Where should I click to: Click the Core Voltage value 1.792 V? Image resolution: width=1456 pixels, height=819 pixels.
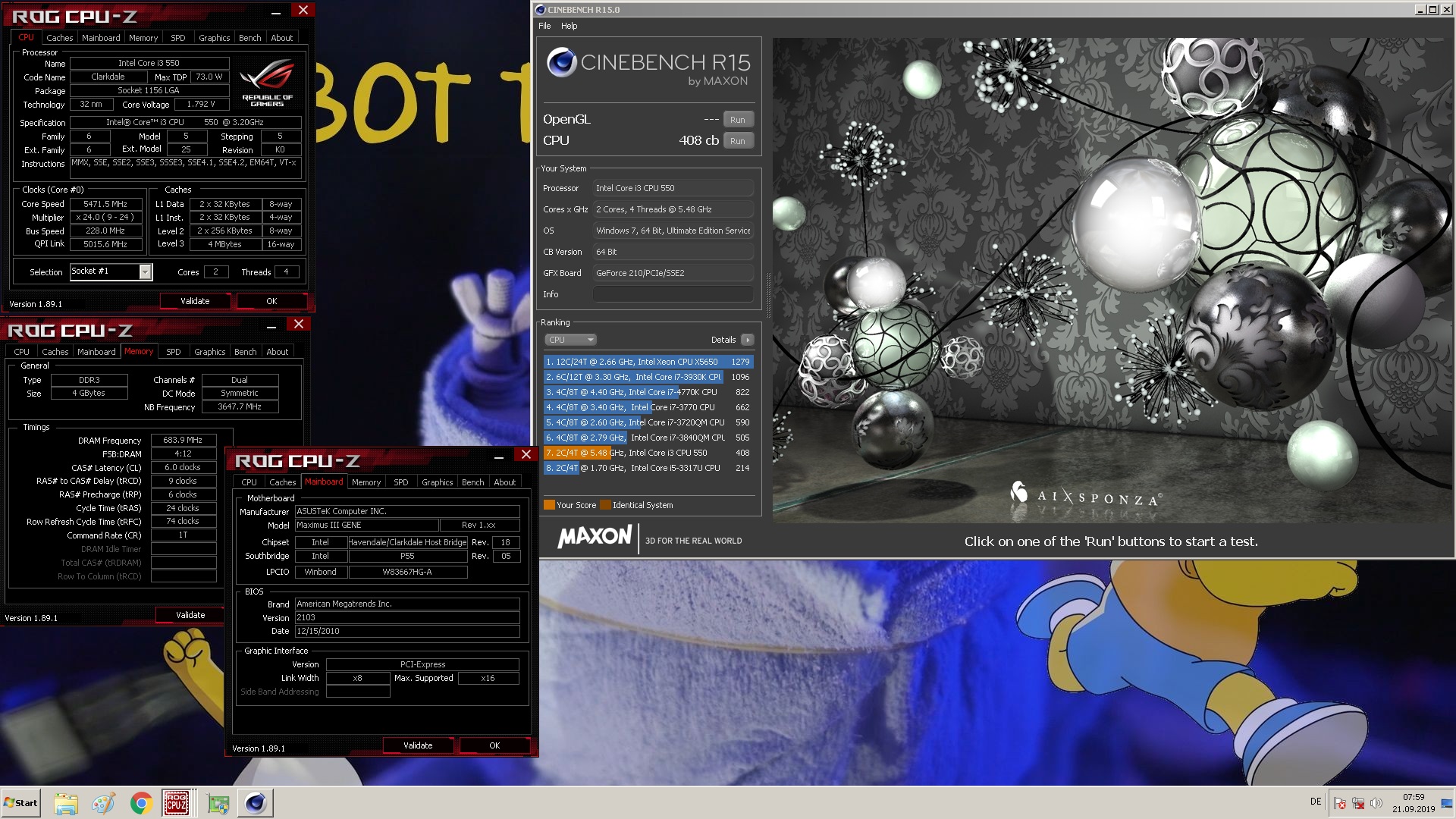(x=201, y=104)
